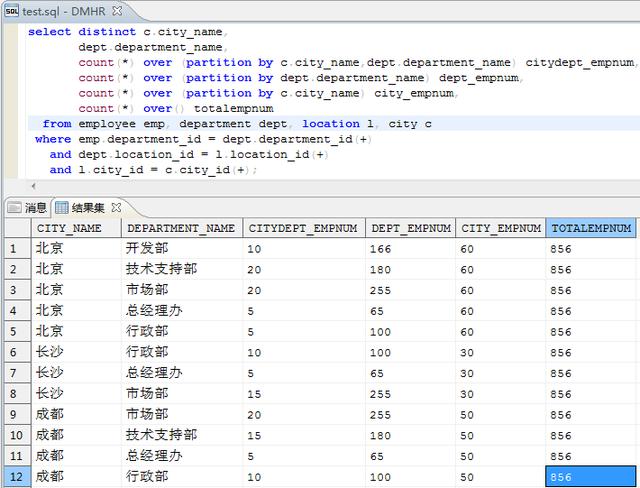Select row number 4 header
Viewport: 640px width, 488px height.
point(17,311)
